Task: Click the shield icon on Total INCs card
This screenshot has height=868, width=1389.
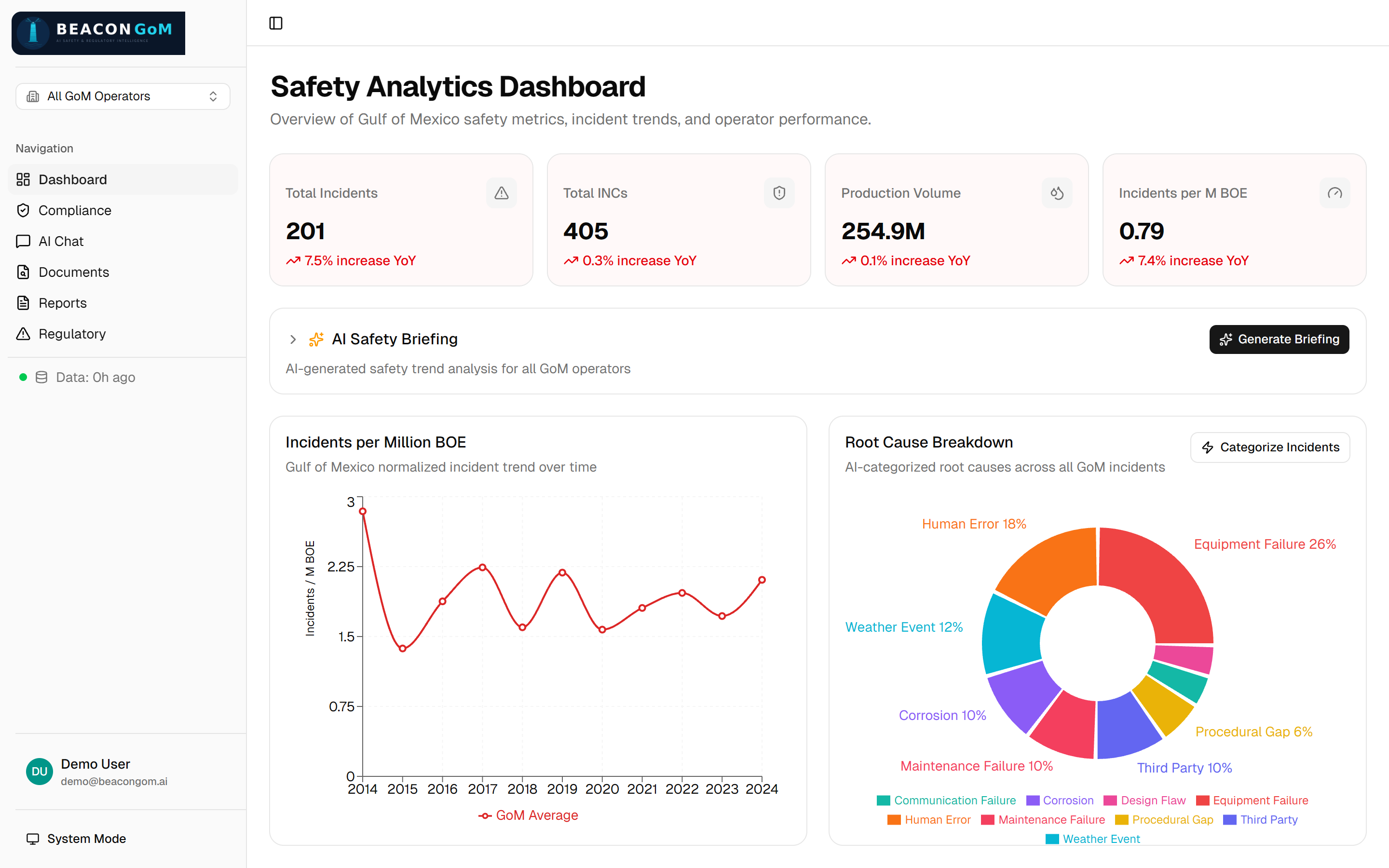Action: (779, 193)
